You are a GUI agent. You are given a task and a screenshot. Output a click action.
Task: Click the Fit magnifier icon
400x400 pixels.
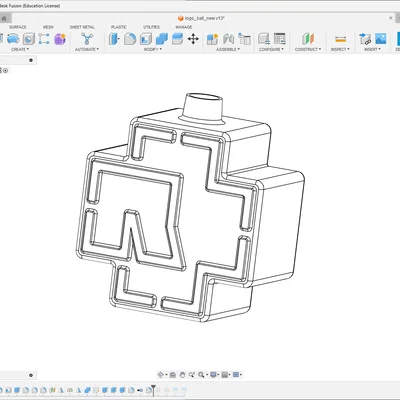201,375
